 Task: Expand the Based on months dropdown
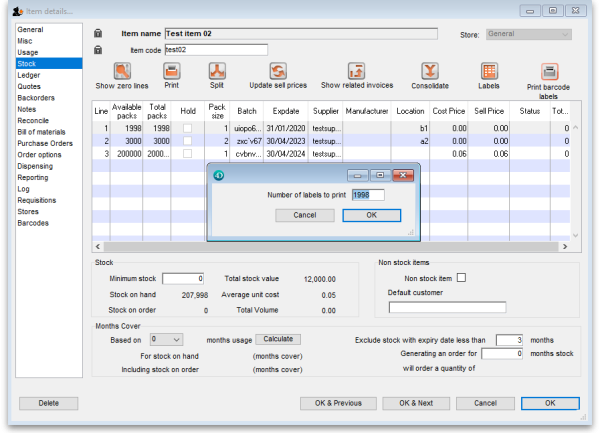tap(165, 339)
